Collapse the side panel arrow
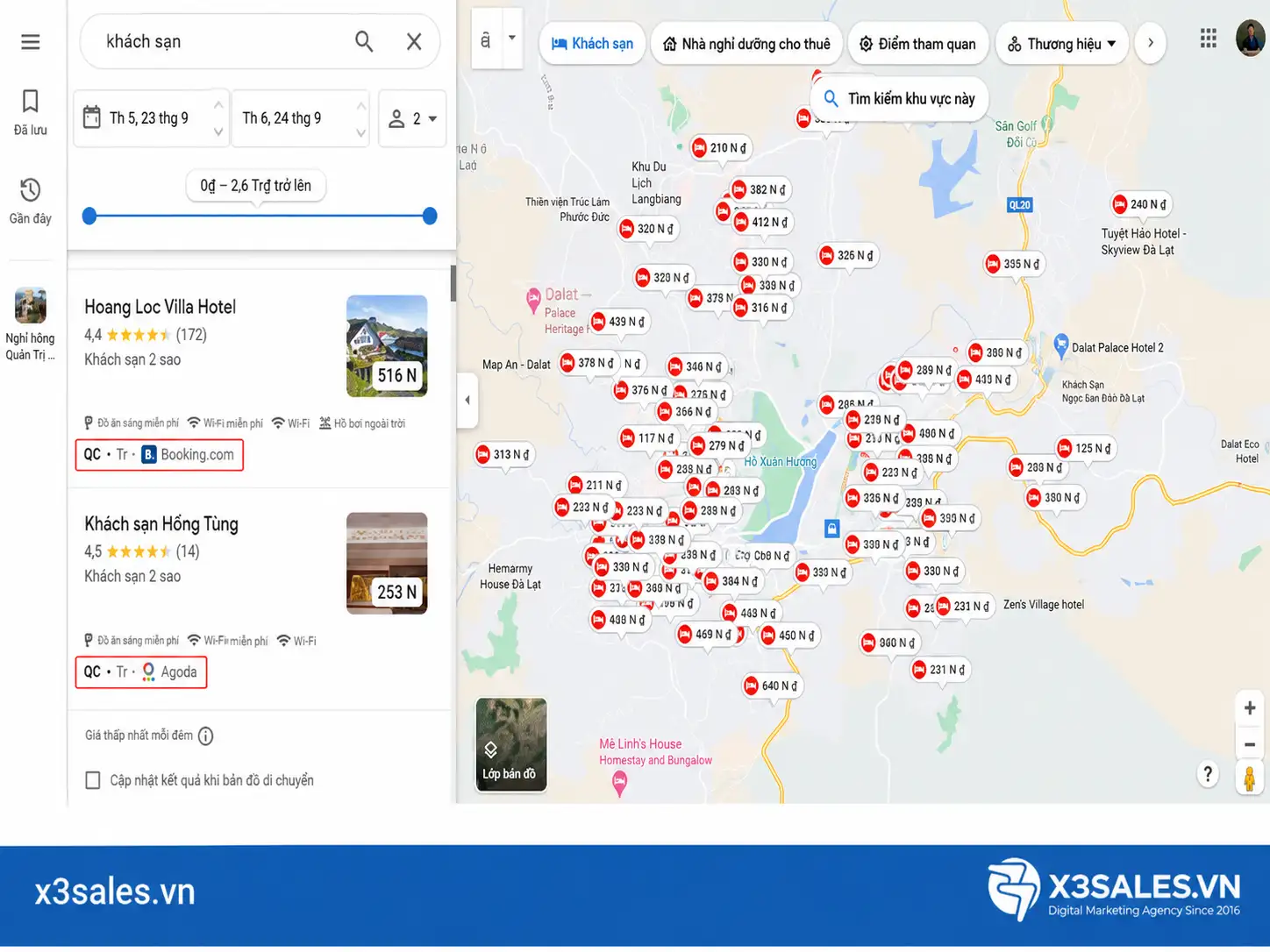The width and height of the screenshot is (1270, 952). pyautogui.click(x=467, y=400)
